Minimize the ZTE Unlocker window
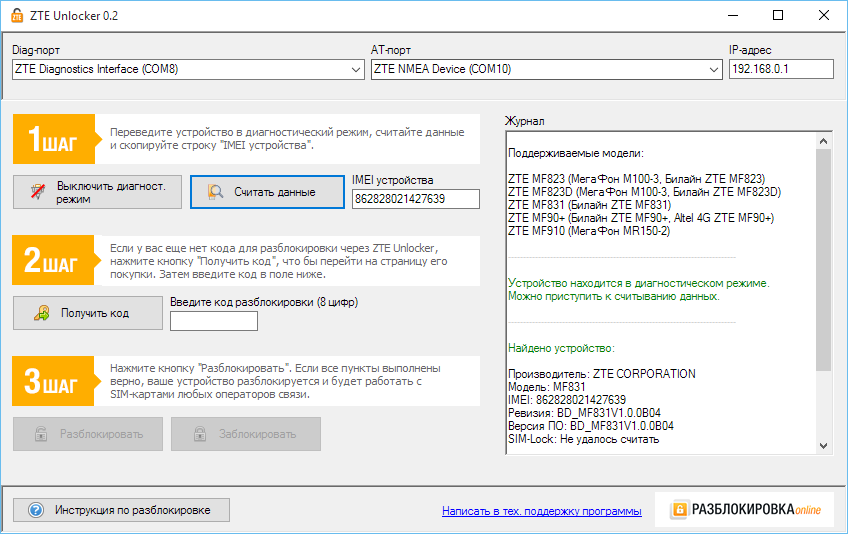Image resolution: width=848 pixels, height=534 pixels. tap(733, 15)
